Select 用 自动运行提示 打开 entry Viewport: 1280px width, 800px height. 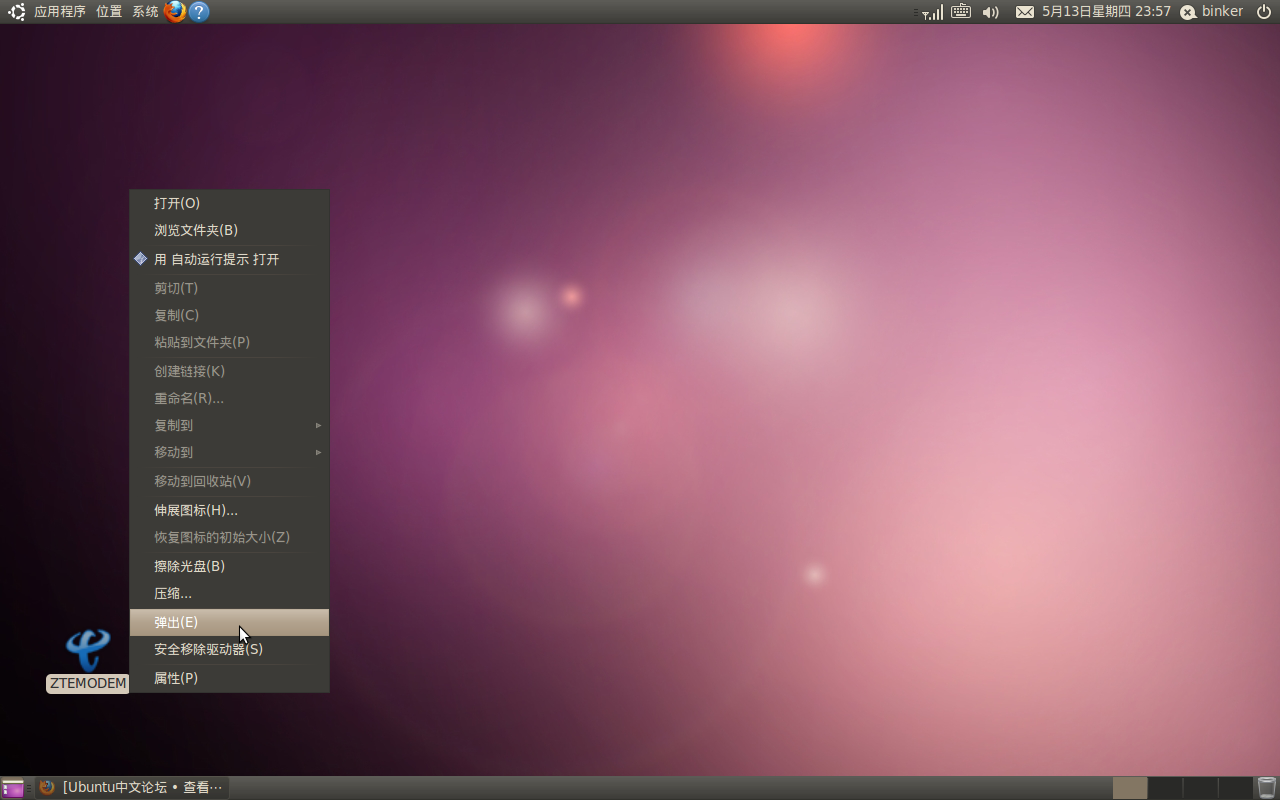[x=229, y=259]
